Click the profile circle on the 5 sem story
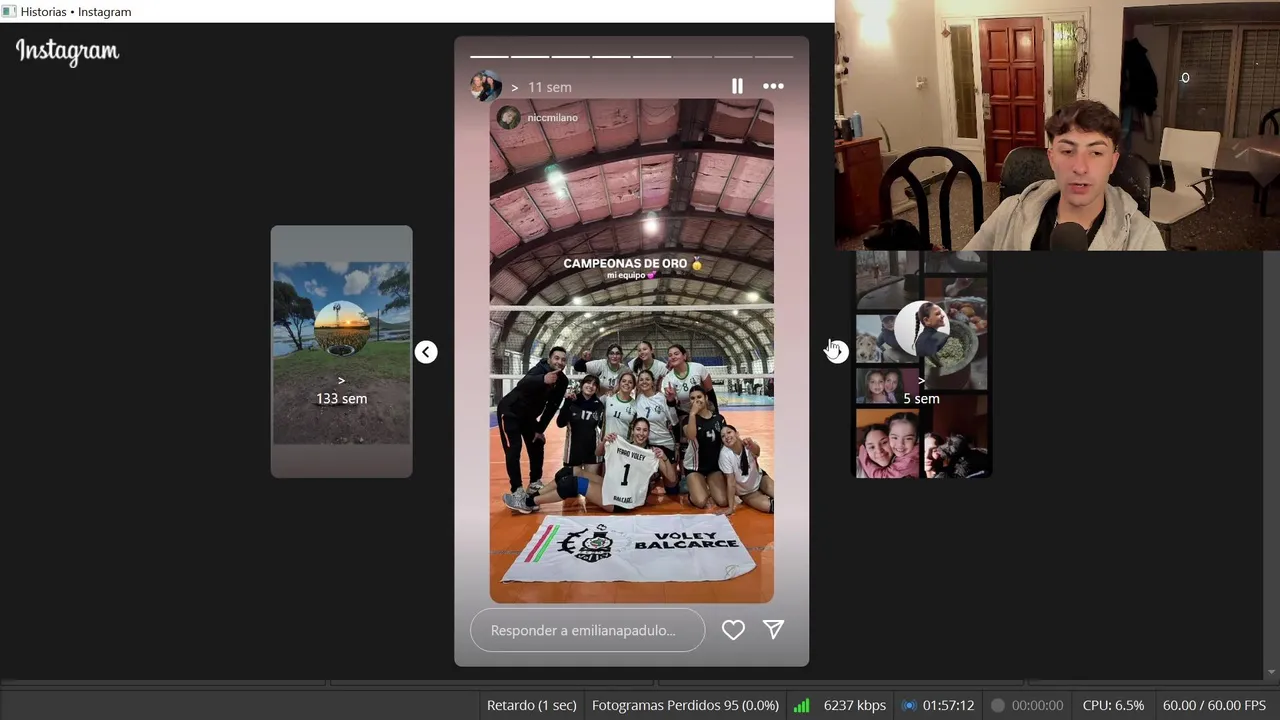The image size is (1280, 720). (x=921, y=329)
